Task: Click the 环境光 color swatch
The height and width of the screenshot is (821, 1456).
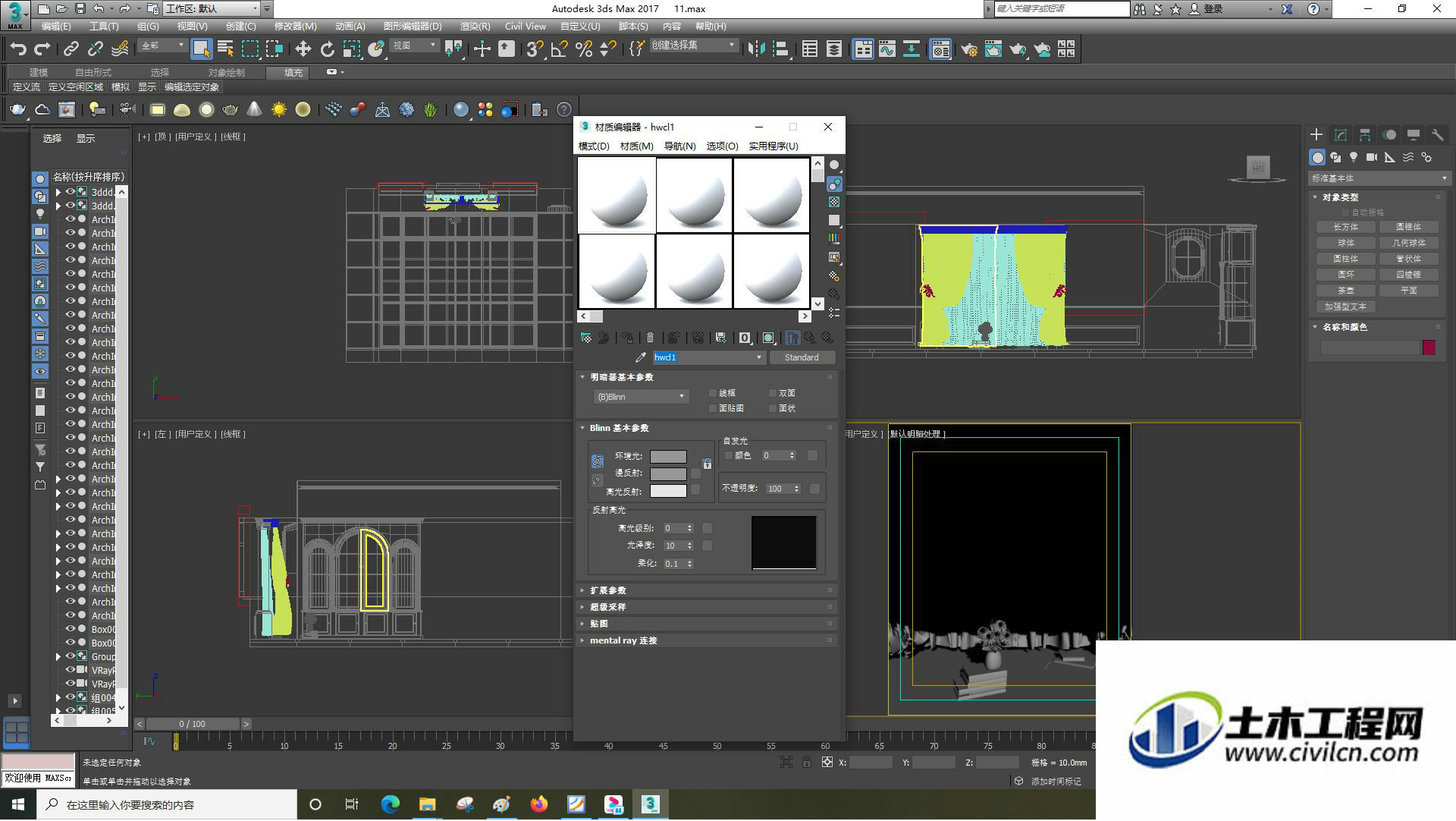Action: click(668, 457)
